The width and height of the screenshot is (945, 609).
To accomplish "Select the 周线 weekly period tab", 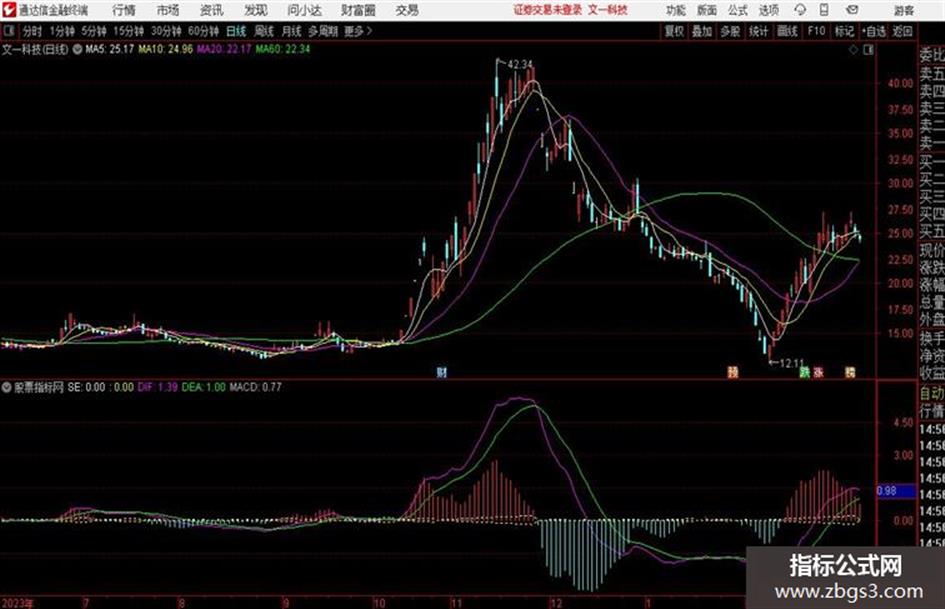I will click(264, 31).
